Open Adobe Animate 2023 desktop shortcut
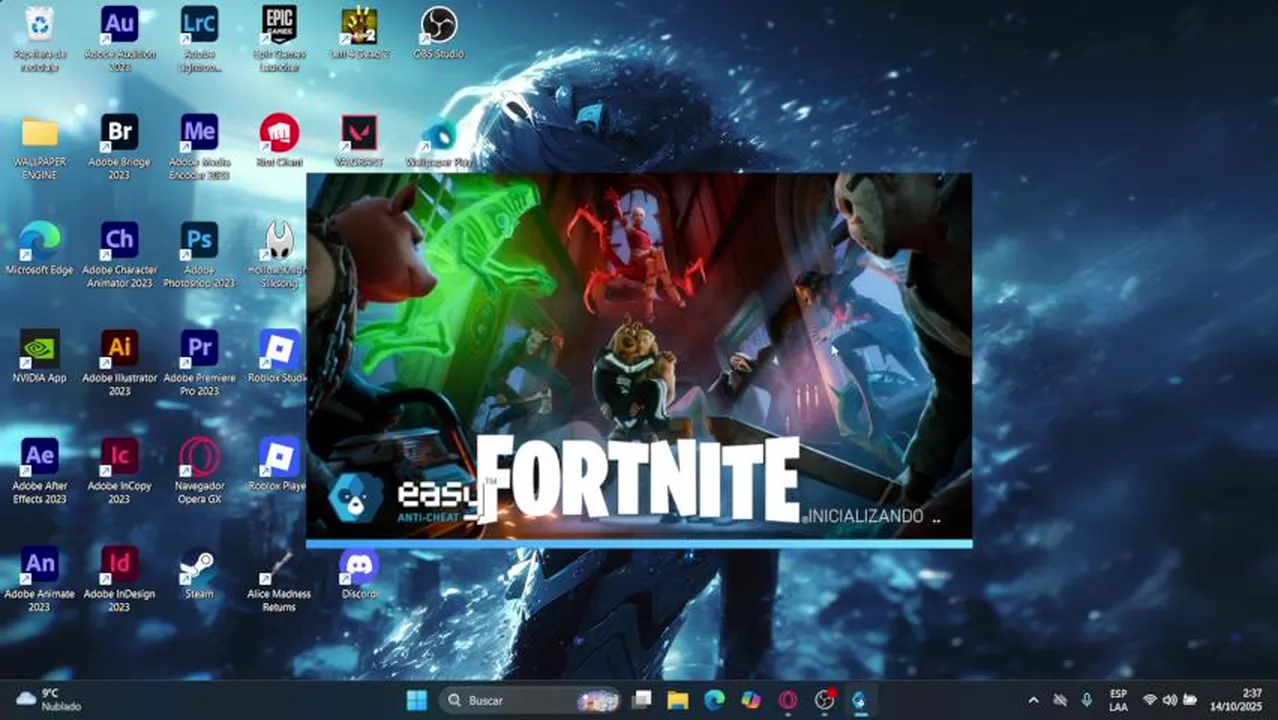Image resolution: width=1278 pixels, height=720 pixels. click(x=40, y=579)
